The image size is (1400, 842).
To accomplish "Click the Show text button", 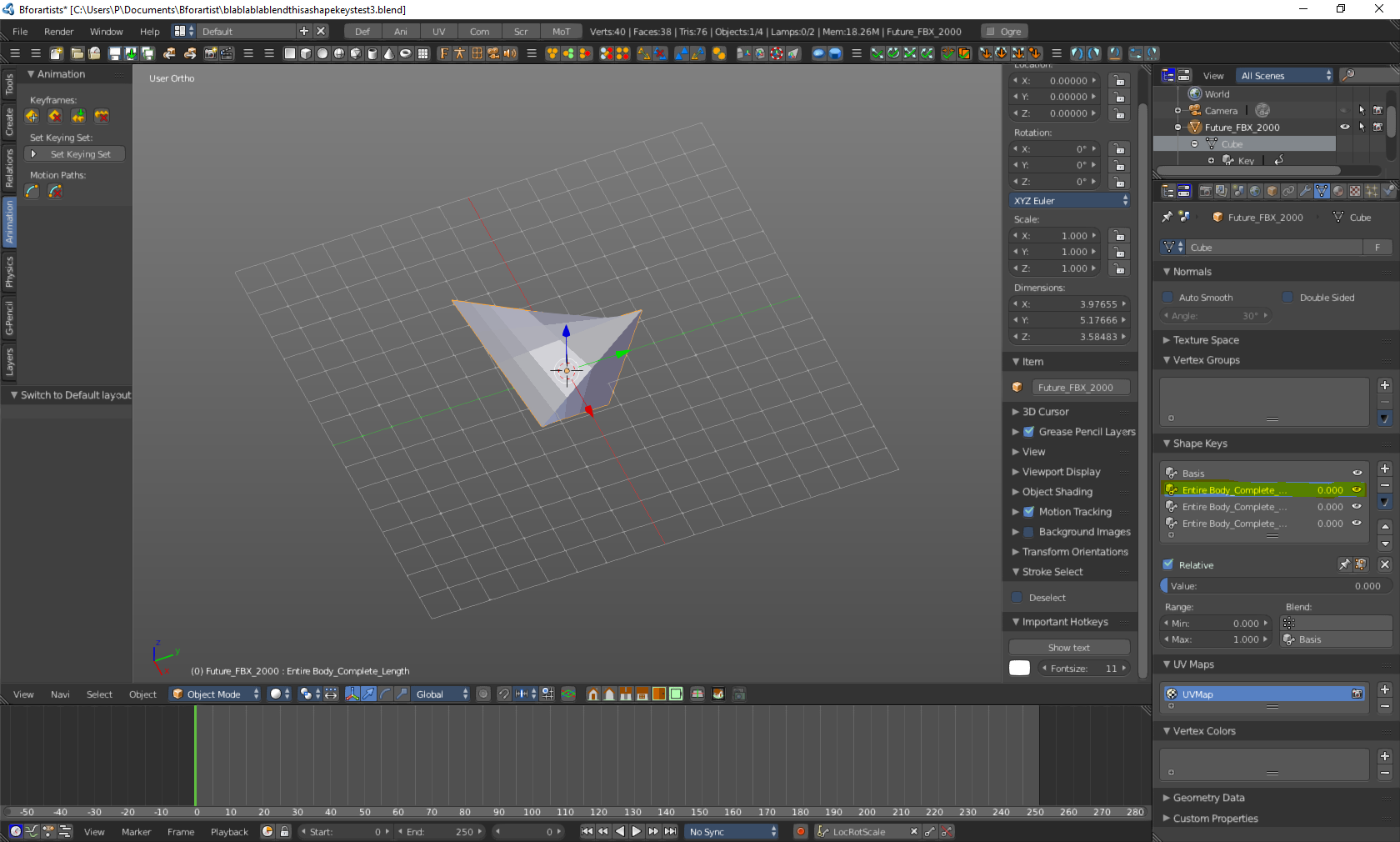I will [1068, 648].
